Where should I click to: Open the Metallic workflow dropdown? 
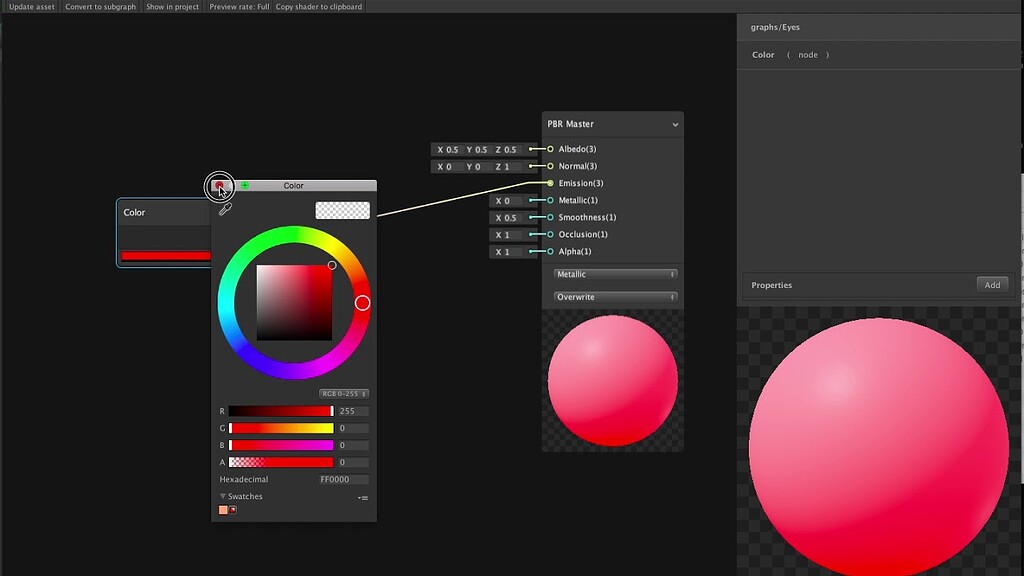tap(614, 273)
